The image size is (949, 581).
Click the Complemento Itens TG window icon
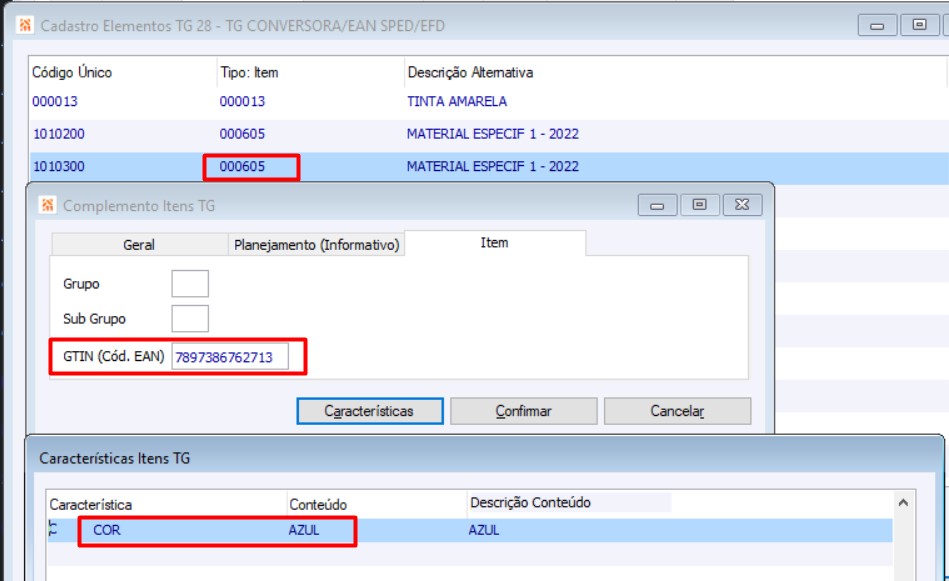47,205
